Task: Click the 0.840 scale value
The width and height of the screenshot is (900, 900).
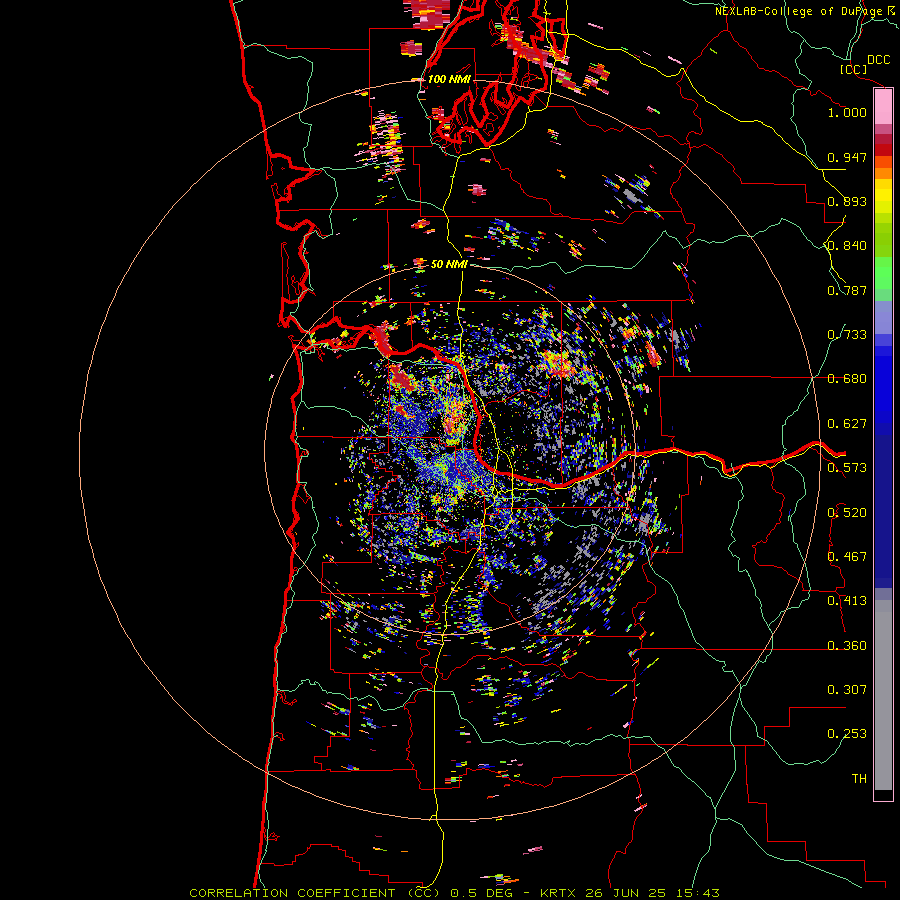Action: (847, 246)
